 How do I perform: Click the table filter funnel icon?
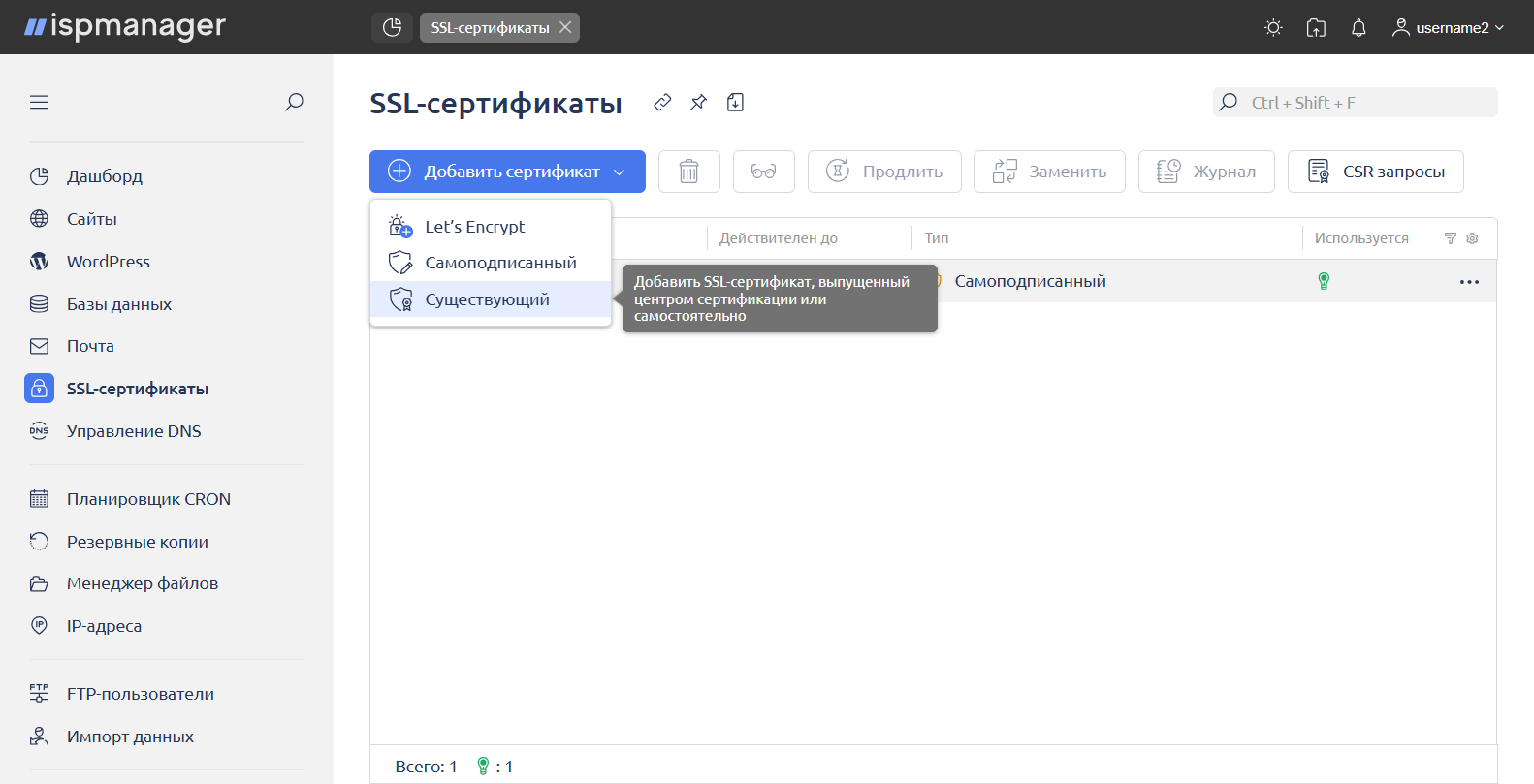1451,238
